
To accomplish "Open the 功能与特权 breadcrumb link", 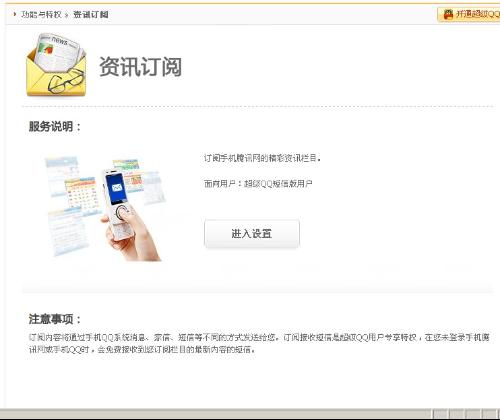I will point(41,15).
